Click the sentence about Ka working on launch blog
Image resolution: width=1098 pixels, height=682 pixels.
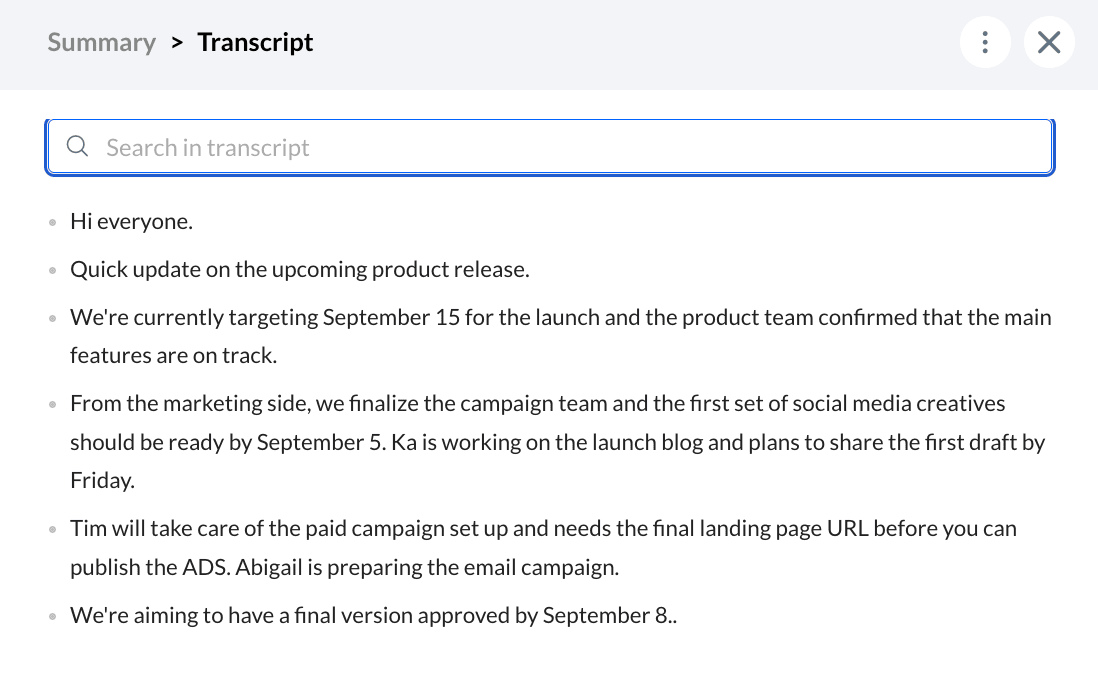(x=718, y=443)
